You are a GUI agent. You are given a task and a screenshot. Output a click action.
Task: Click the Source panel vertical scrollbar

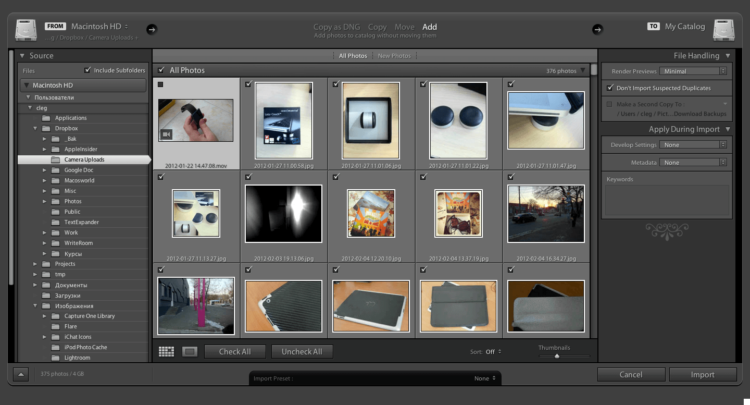tap(11, 167)
